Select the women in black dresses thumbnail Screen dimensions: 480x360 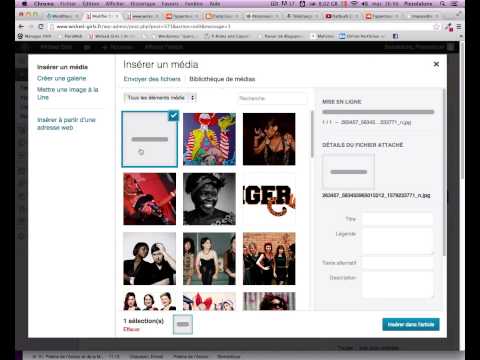tap(209, 259)
